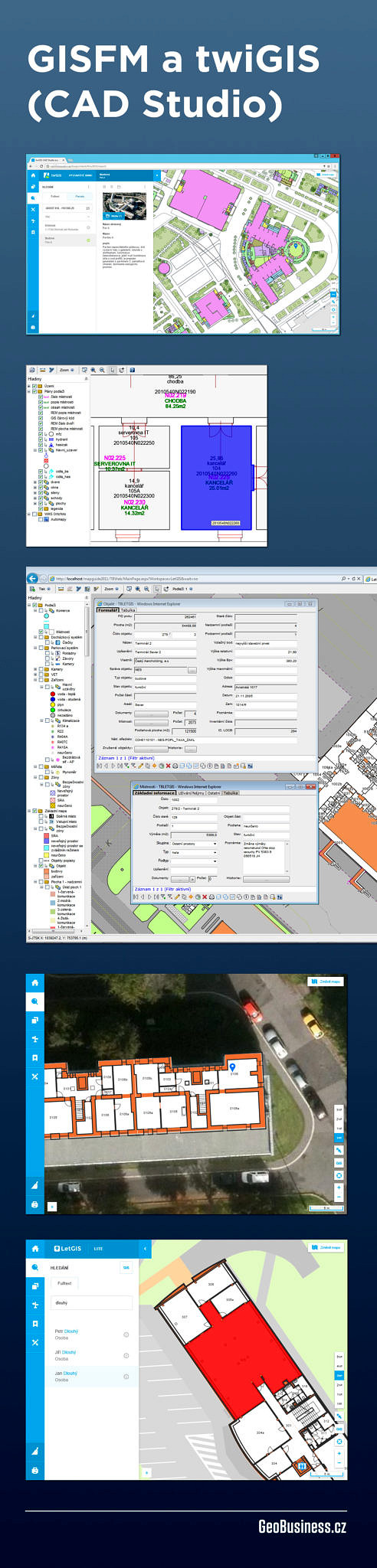The image size is (377, 1568).
Task: Click 'Změnit mapu' in top twiGIS screenshot
Action: click(326, 174)
